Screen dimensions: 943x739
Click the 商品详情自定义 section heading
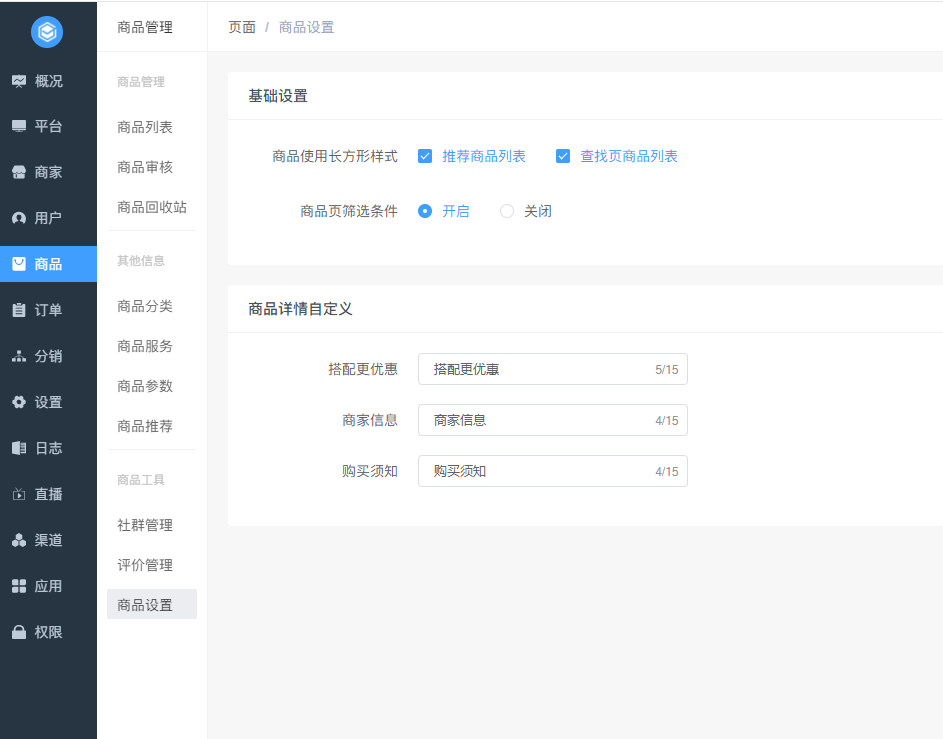coord(300,309)
